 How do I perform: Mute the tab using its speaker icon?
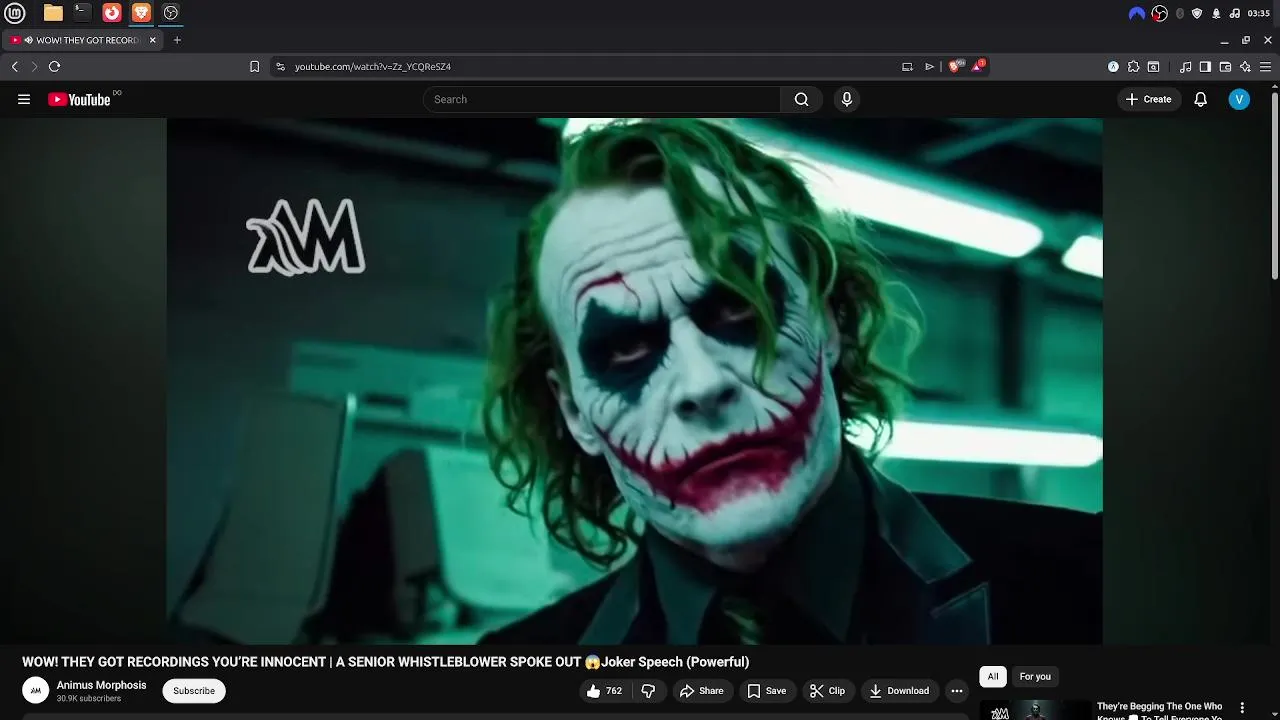[29, 40]
